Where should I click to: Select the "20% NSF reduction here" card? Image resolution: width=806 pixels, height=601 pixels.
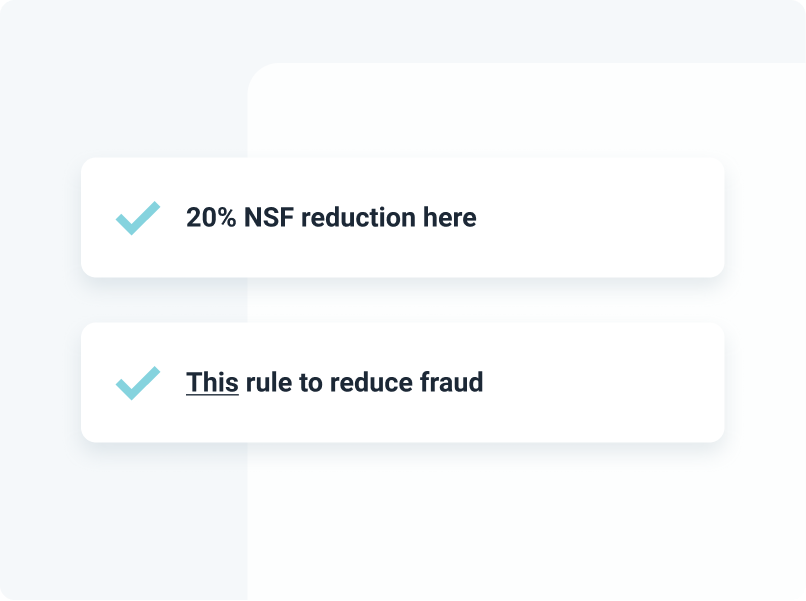pos(402,217)
